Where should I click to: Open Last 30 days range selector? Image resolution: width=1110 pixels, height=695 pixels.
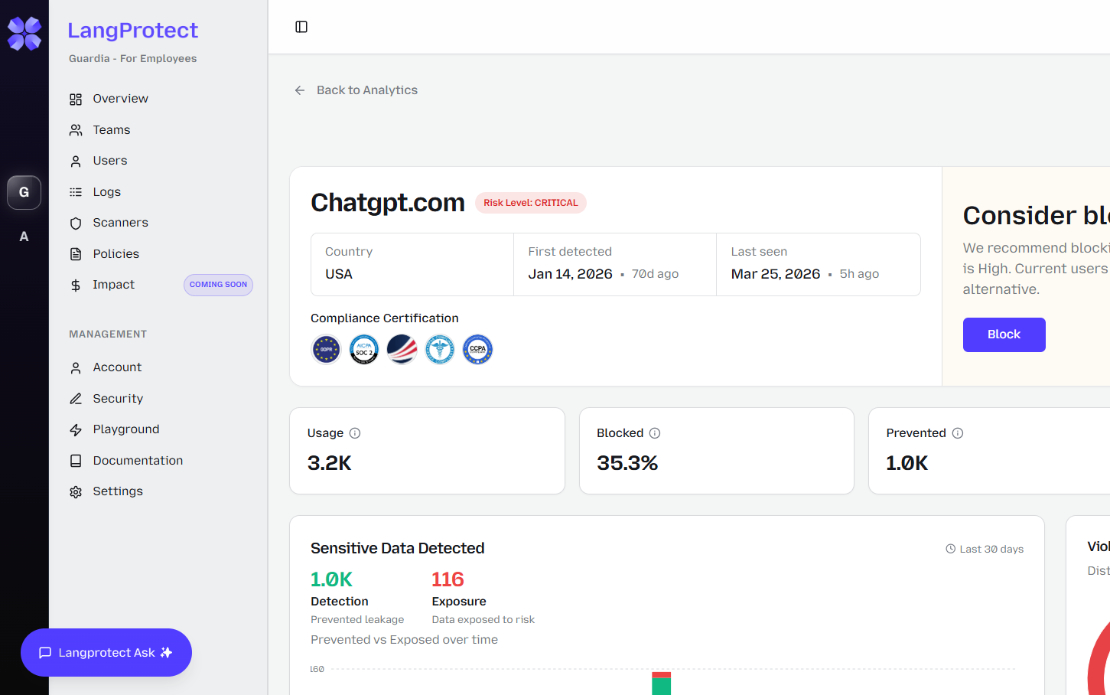(x=985, y=549)
